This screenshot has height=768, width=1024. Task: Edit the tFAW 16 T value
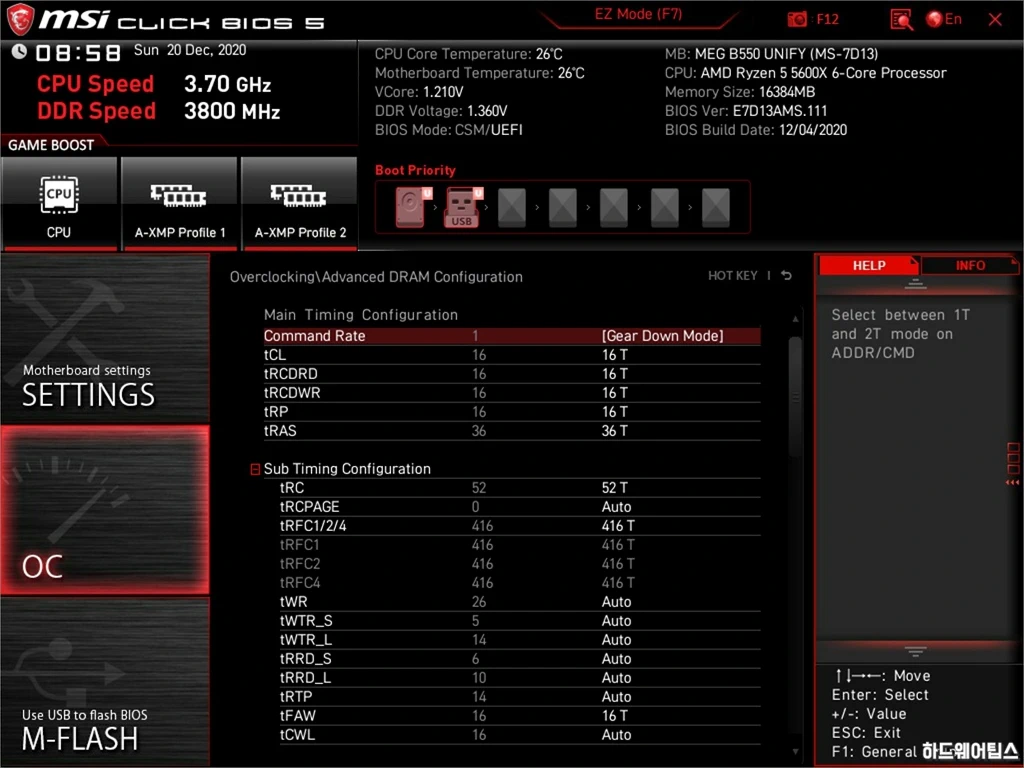pyautogui.click(x=615, y=715)
